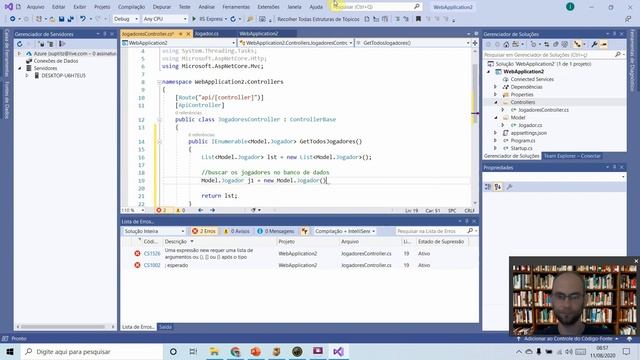Refresh the Gerenciador de Servidores panel
Screen dimensions: 640x360
click(x=20, y=44)
